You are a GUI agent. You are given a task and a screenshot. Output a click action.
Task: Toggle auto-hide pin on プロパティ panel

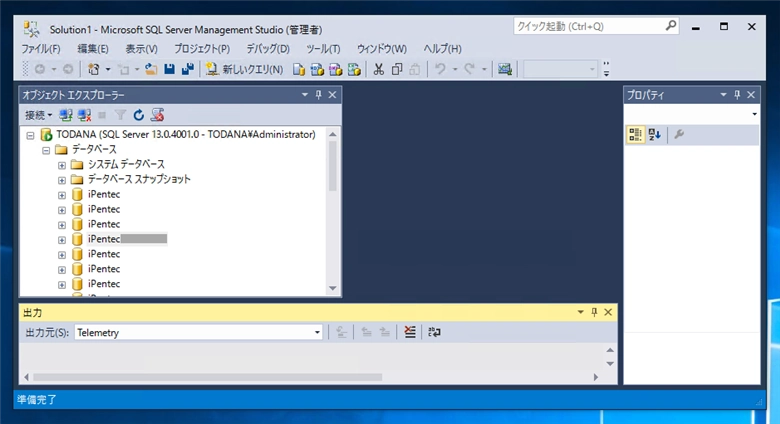pos(737,95)
